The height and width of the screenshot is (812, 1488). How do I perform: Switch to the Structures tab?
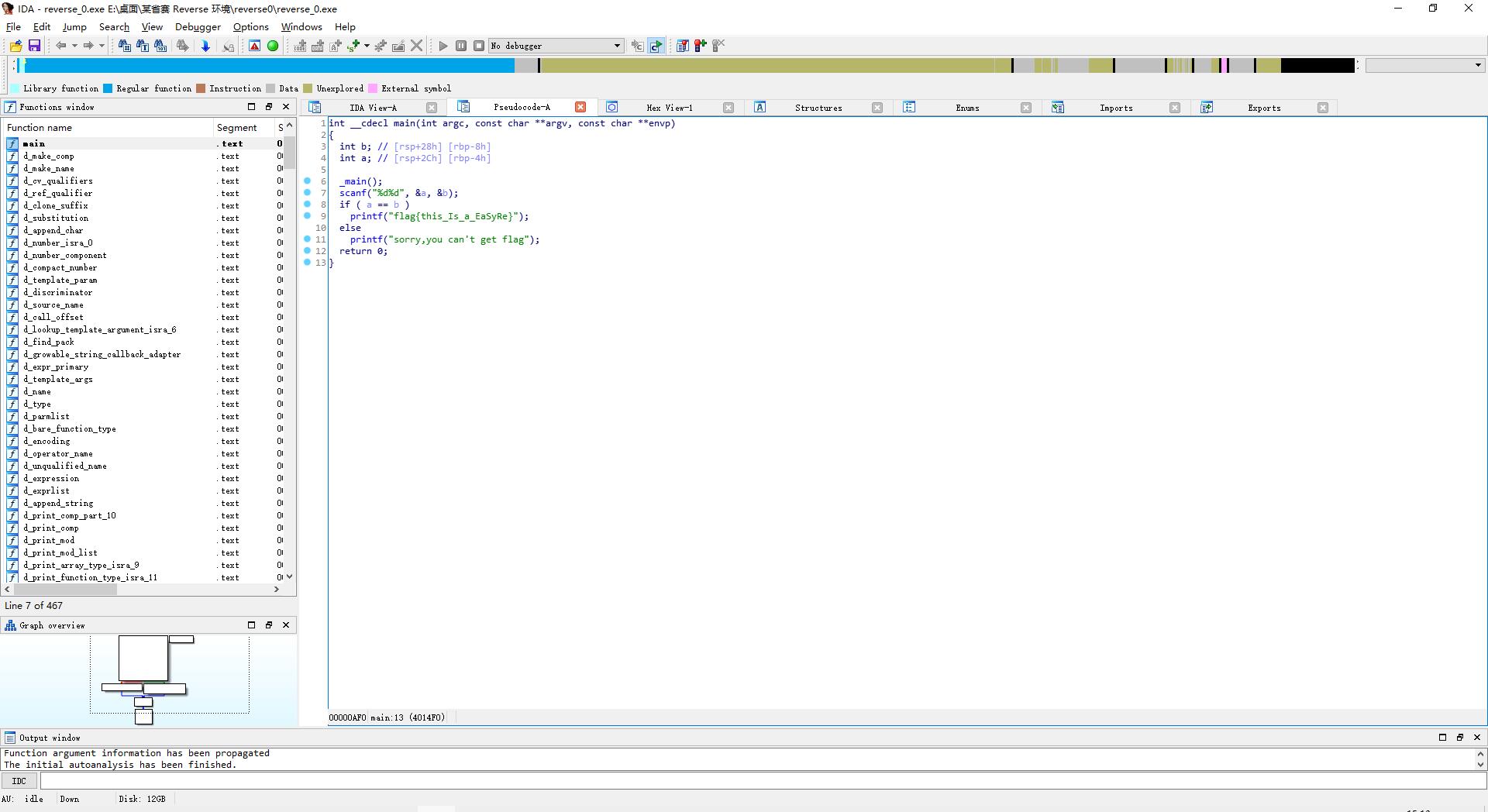[818, 108]
